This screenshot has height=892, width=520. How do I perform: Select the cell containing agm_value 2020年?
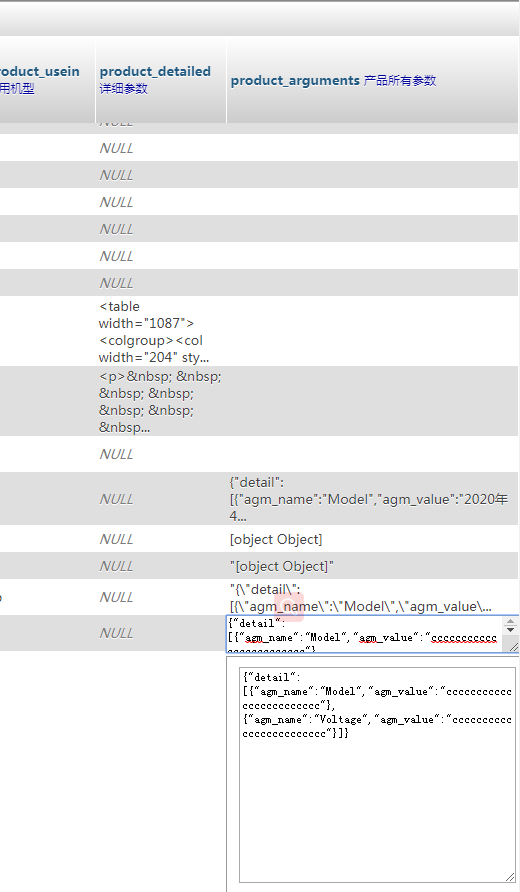coord(372,499)
